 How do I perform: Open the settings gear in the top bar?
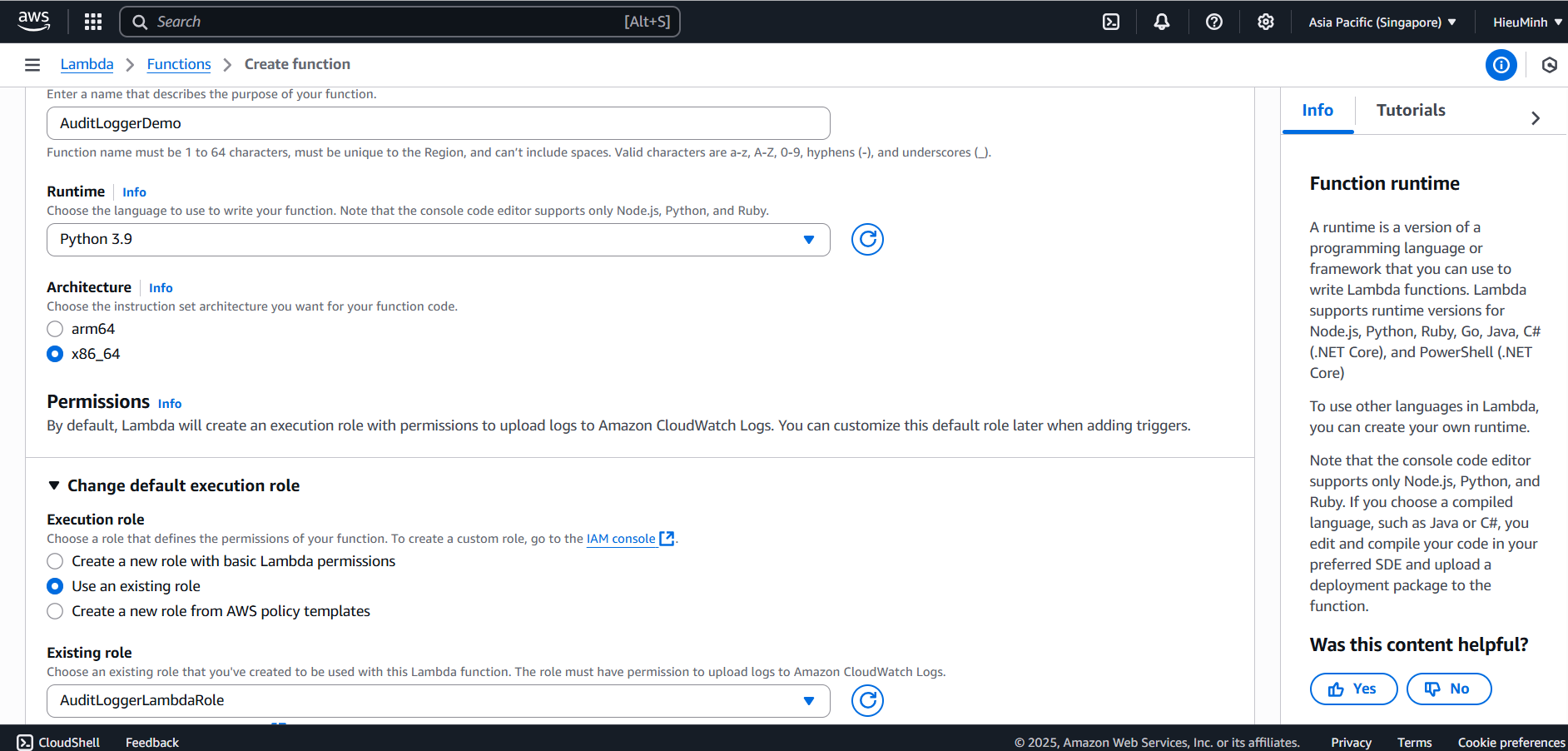pyautogui.click(x=1266, y=22)
